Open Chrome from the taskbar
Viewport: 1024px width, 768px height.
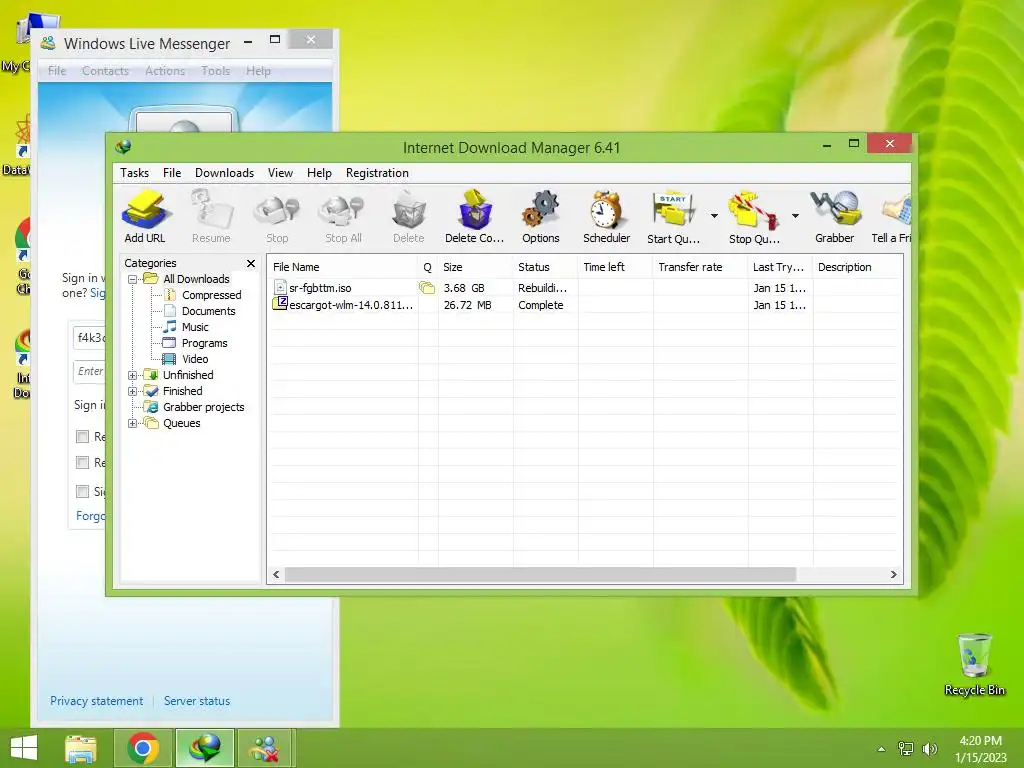(x=143, y=748)
